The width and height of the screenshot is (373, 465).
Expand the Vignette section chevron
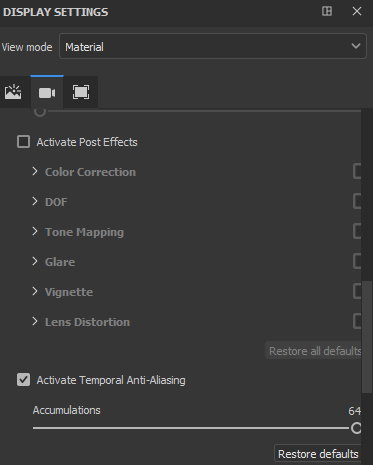(x=35, y=291)
